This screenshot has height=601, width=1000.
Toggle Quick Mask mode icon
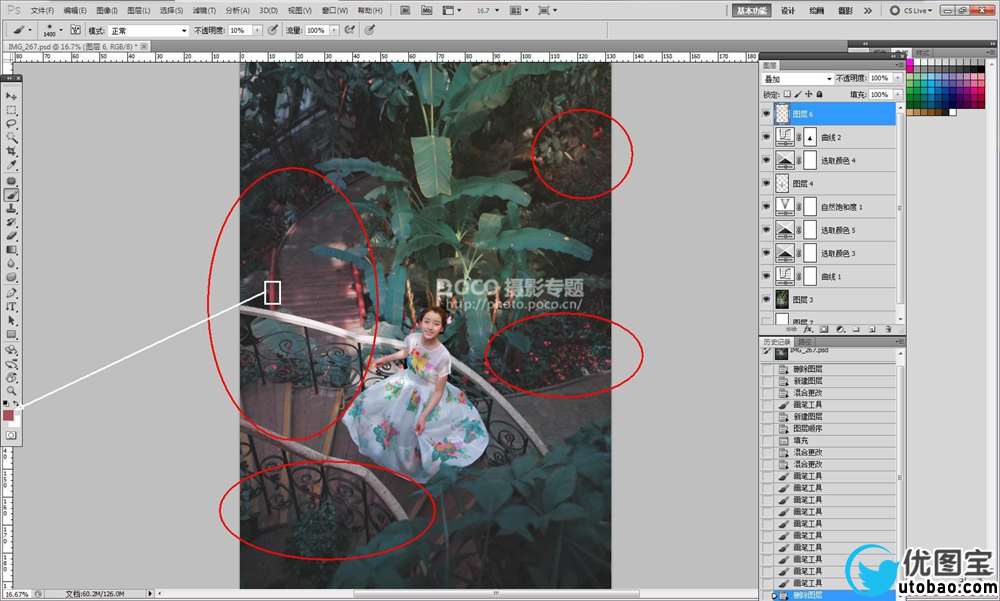coord(11,435)
